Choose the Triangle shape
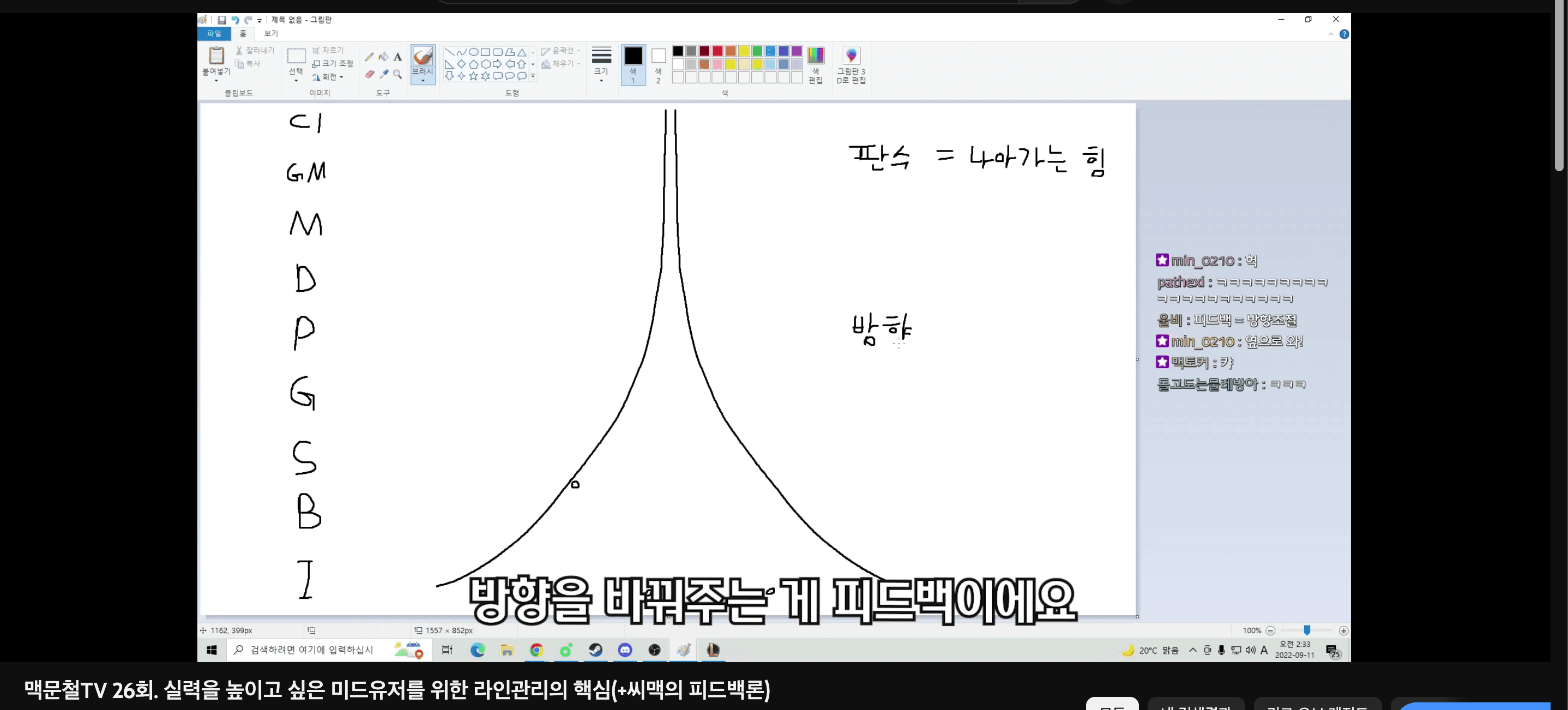 click(522, 52)
